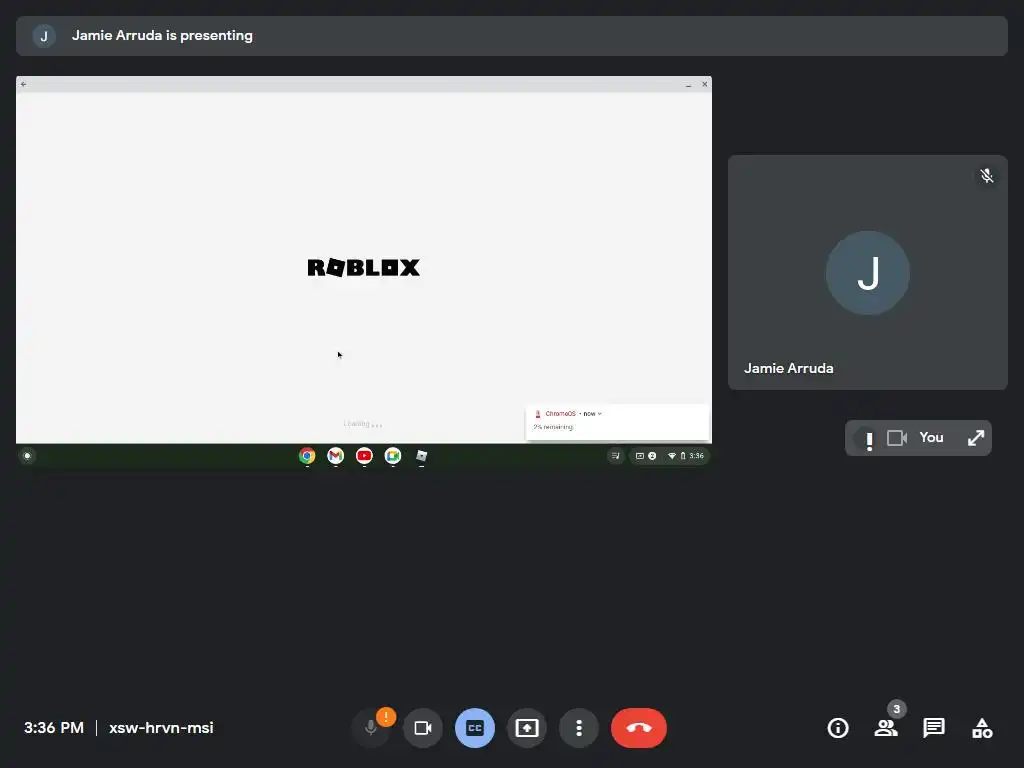Click the back arrow in Roblox window
Viewport: 1024px width, 768px height.
pyautogui.click(x=24, y=84)
